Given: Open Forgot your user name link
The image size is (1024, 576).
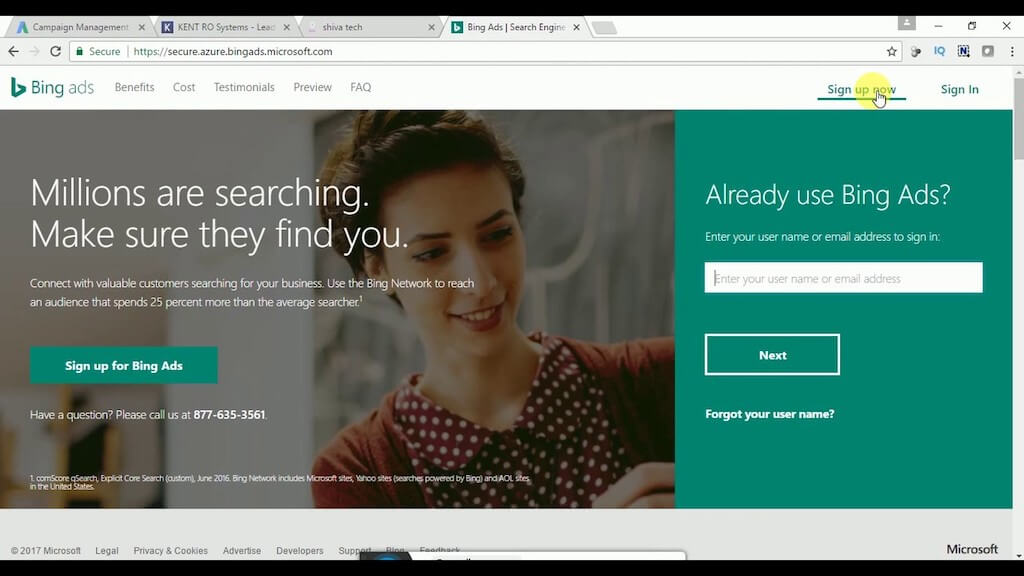Looking at the screenshot, I should pyautogui.click(x=769, y=414).
